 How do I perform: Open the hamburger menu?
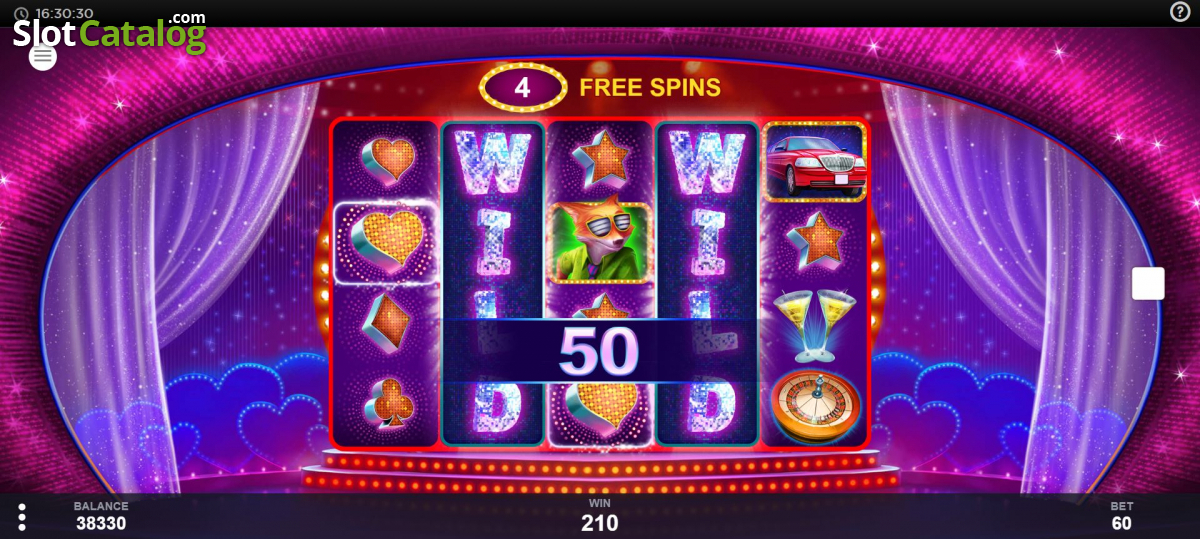click(x=43, y=57)
